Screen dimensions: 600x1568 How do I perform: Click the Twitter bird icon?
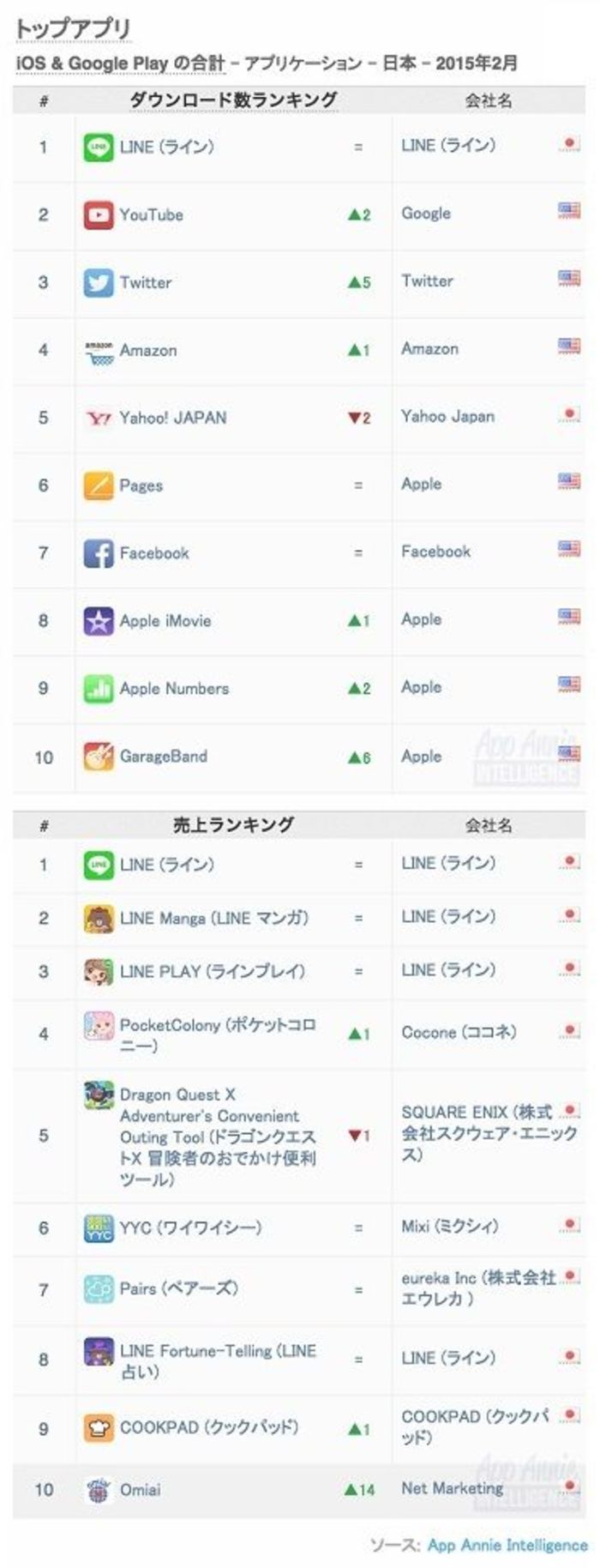[x=98, y=282]
